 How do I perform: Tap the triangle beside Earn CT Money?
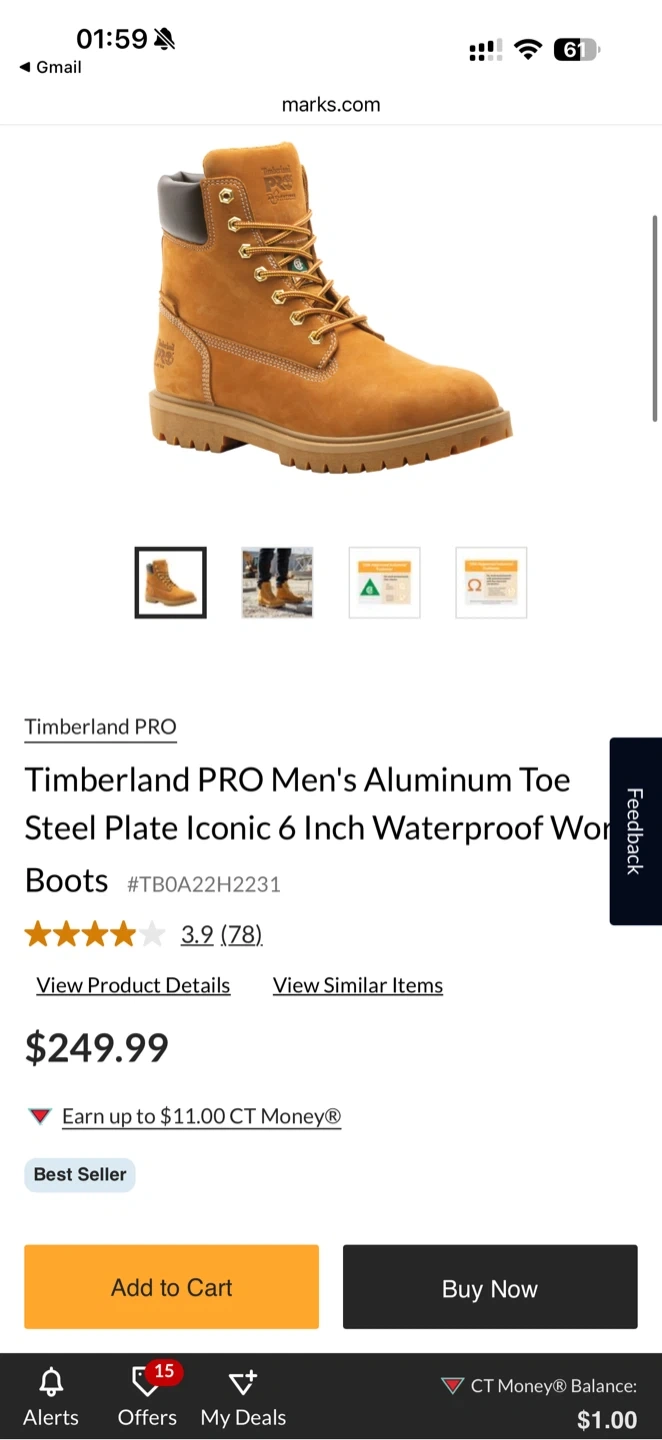click(x=40, y=1116)
